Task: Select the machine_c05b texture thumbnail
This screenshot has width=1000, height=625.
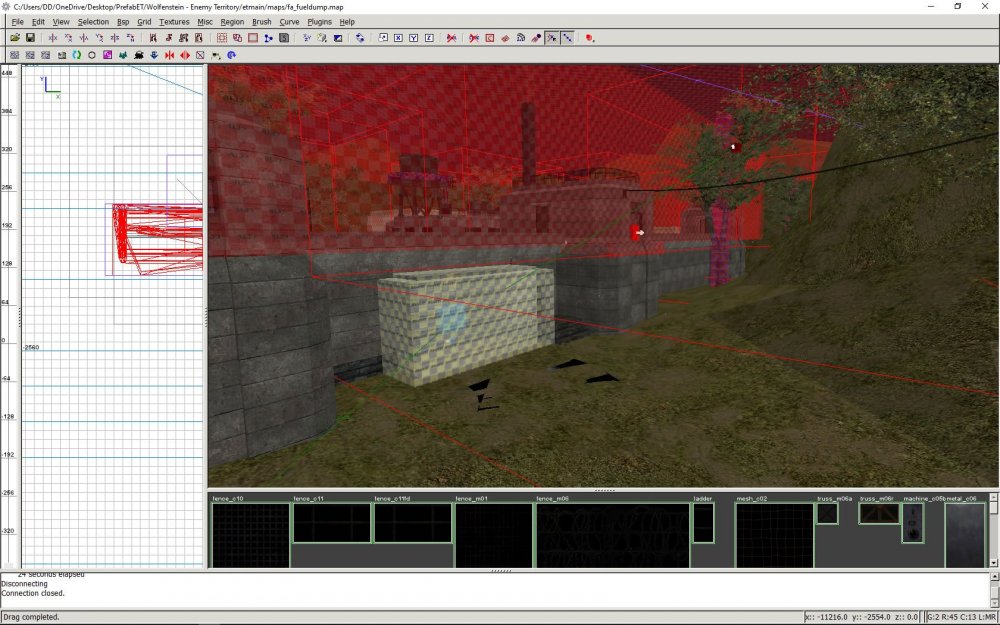Action: (913, 523)
